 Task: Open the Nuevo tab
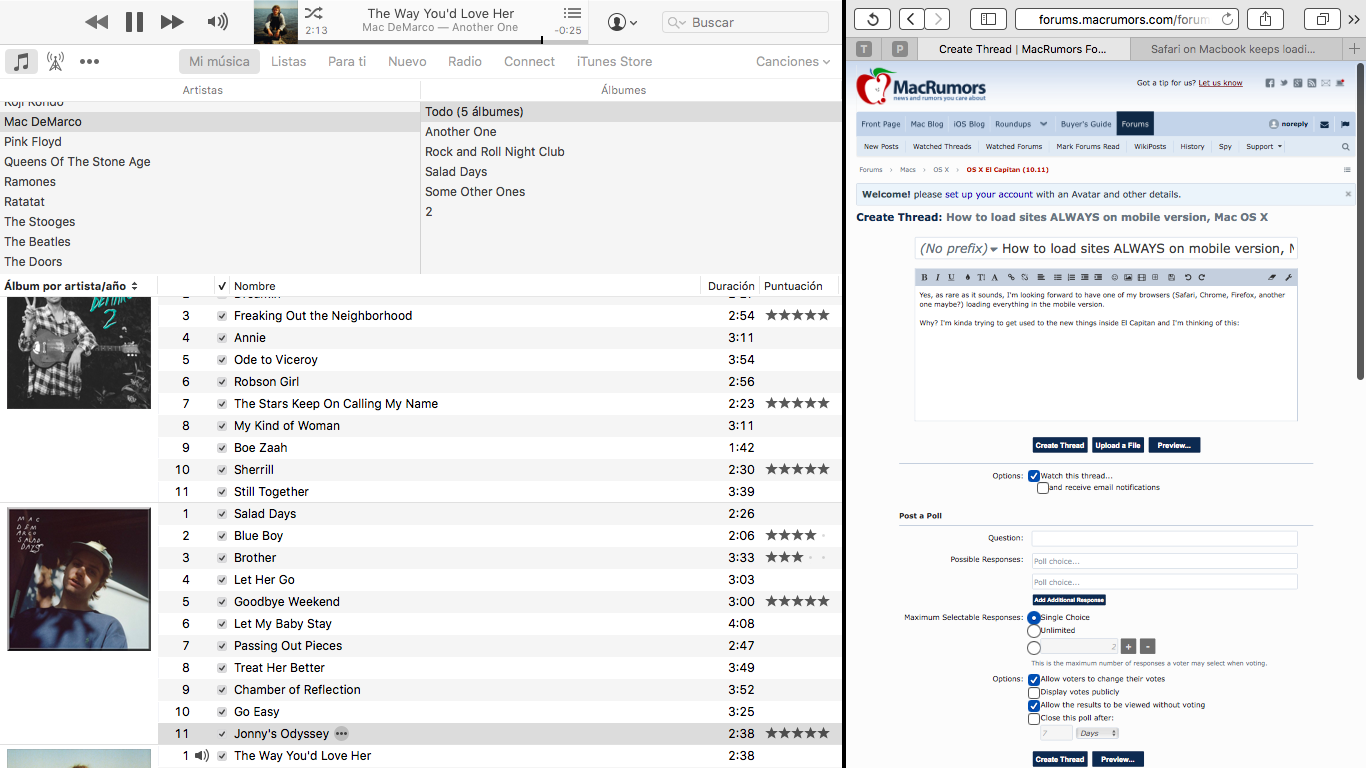(x=407, y=61)
